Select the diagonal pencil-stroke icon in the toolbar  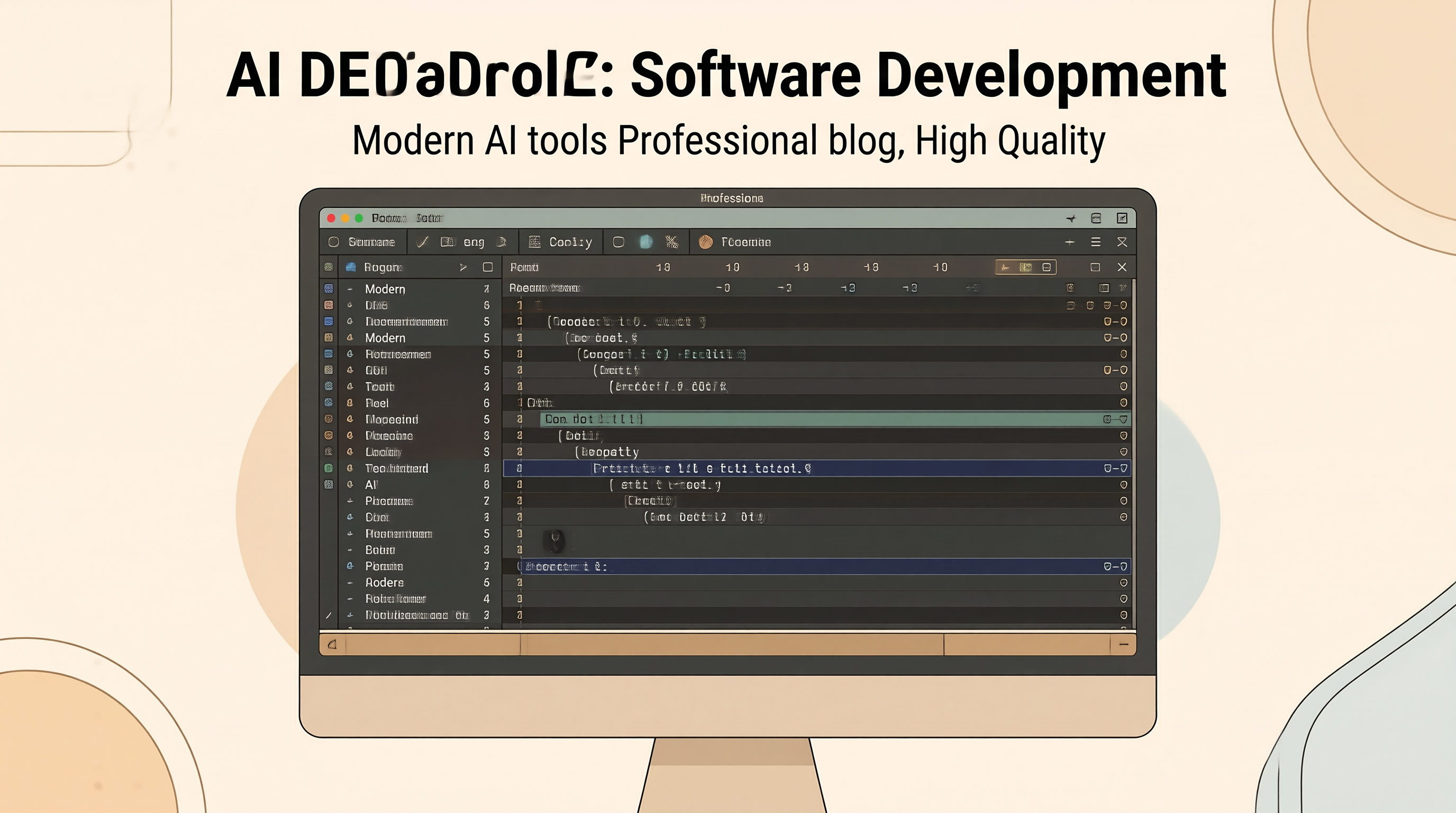coord(422,242)
